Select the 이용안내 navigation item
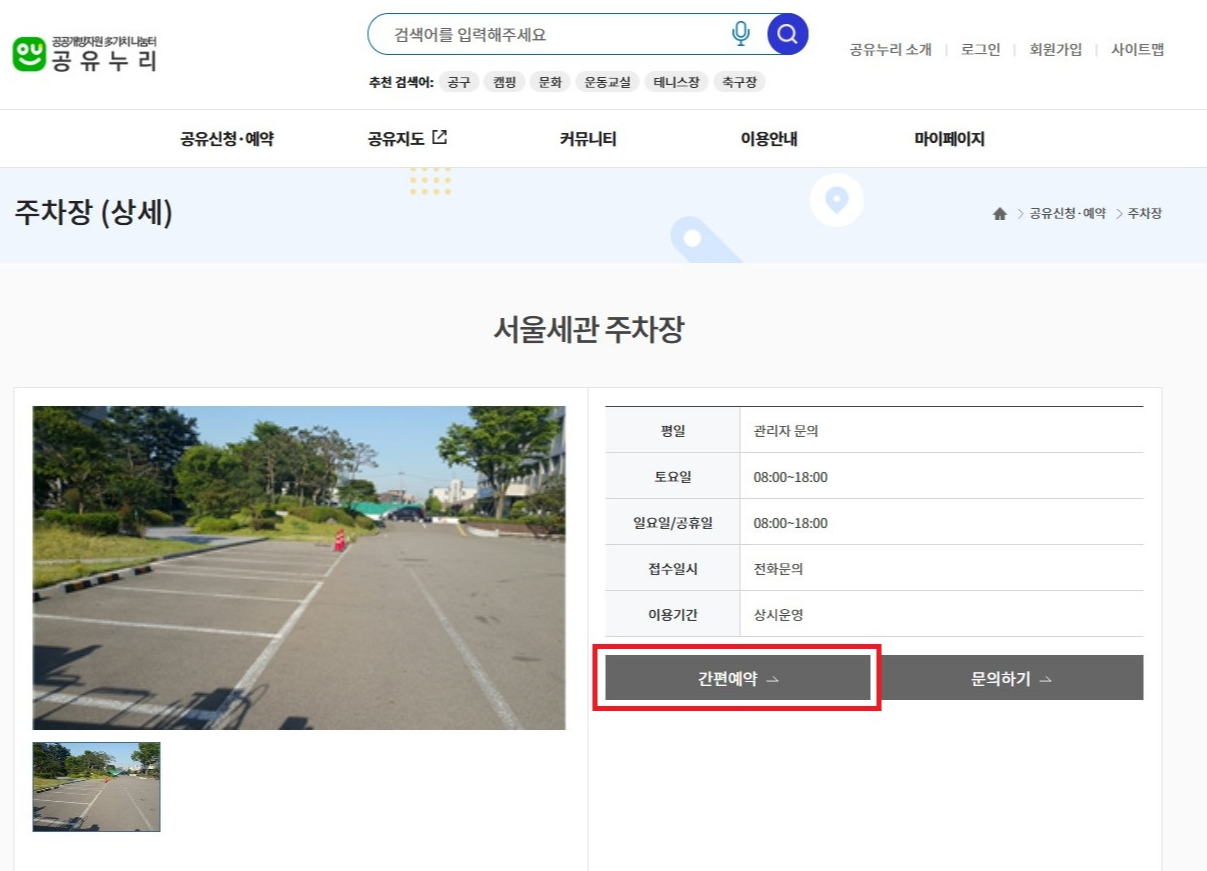This screenshot has width=1207, height=871. (770, 139)
